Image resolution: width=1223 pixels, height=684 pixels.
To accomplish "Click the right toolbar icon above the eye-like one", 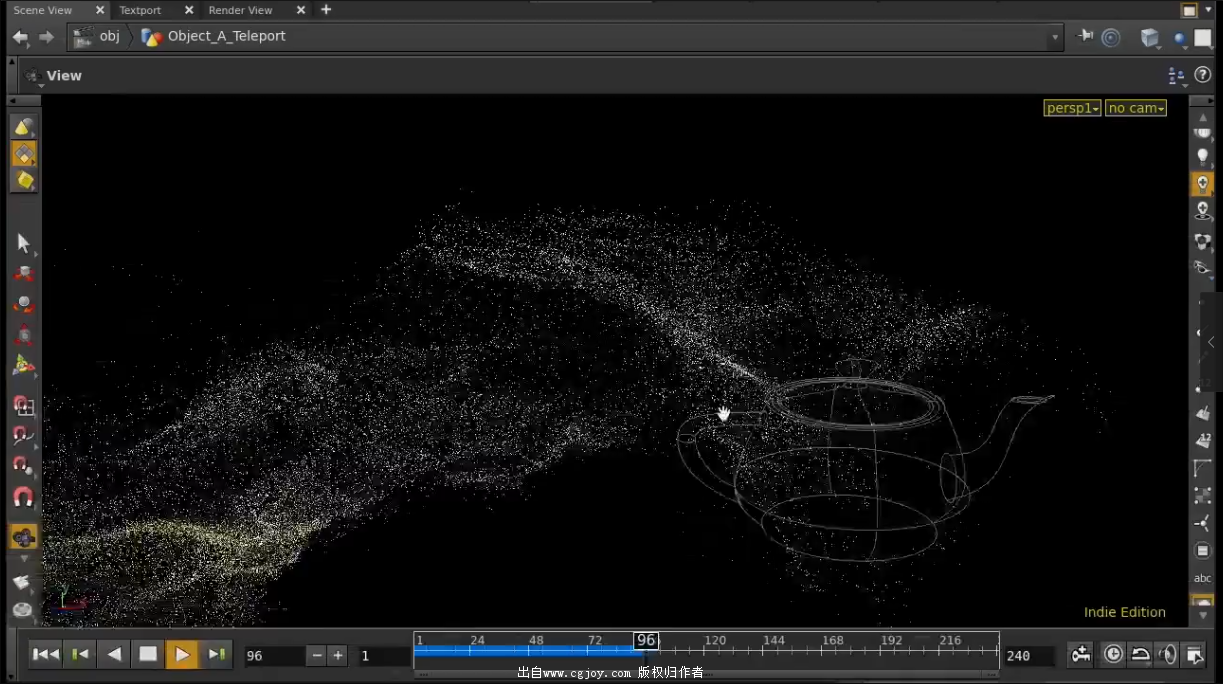I will click(x=1203, y=241).
